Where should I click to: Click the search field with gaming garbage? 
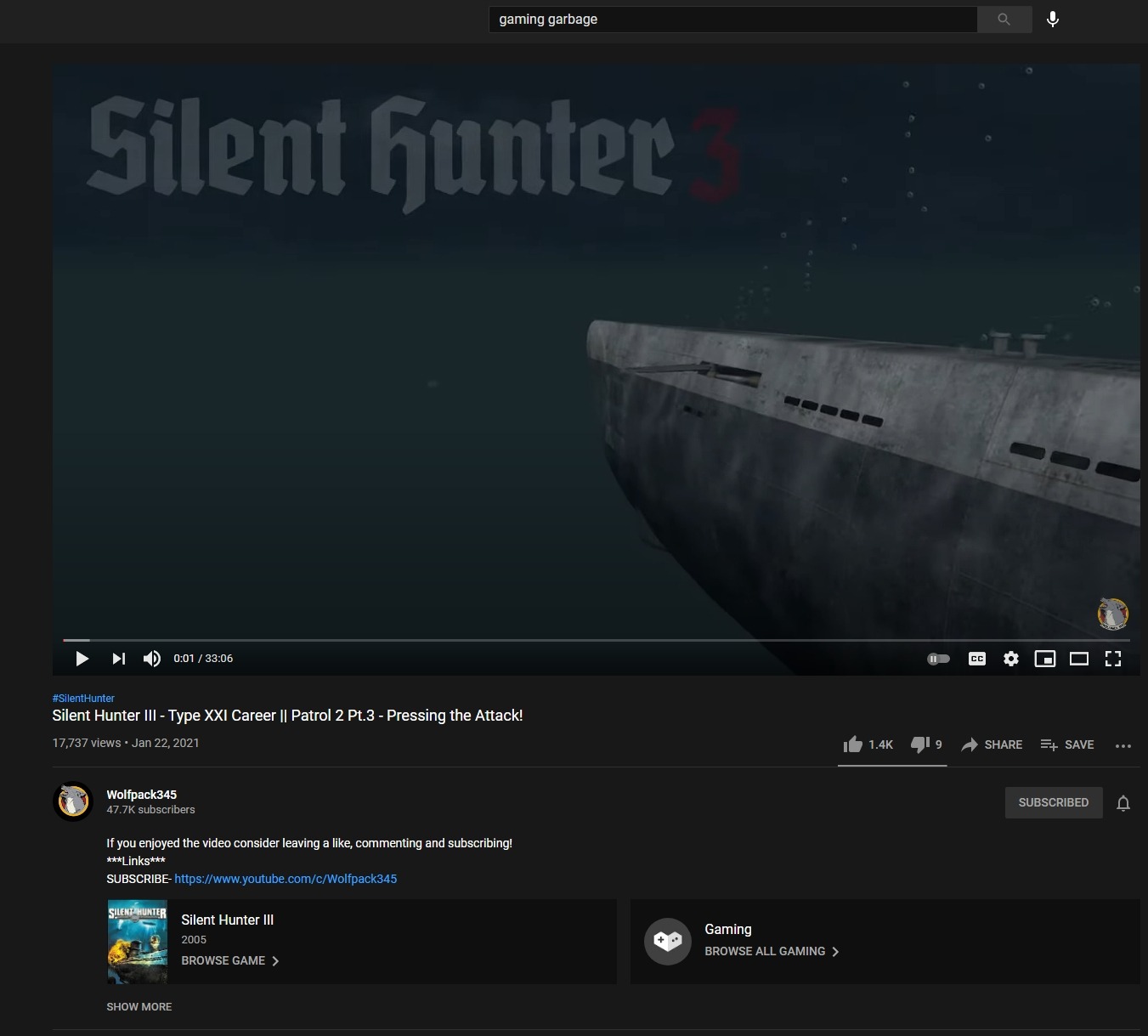(x=732, y=19)
